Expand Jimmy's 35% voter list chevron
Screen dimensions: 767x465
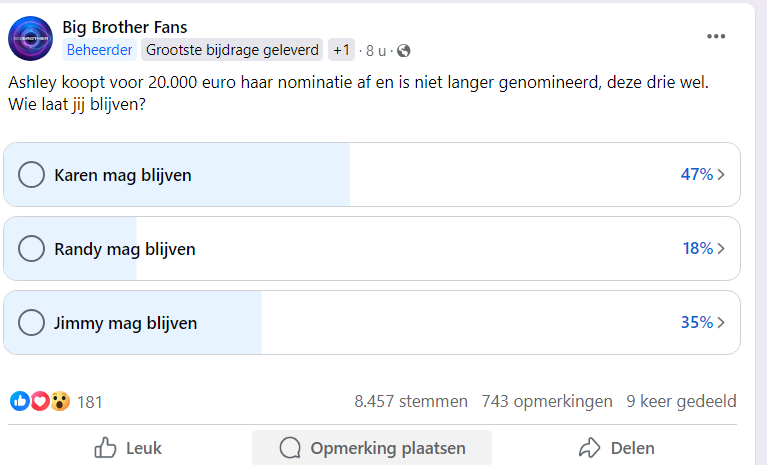[722, 323]
